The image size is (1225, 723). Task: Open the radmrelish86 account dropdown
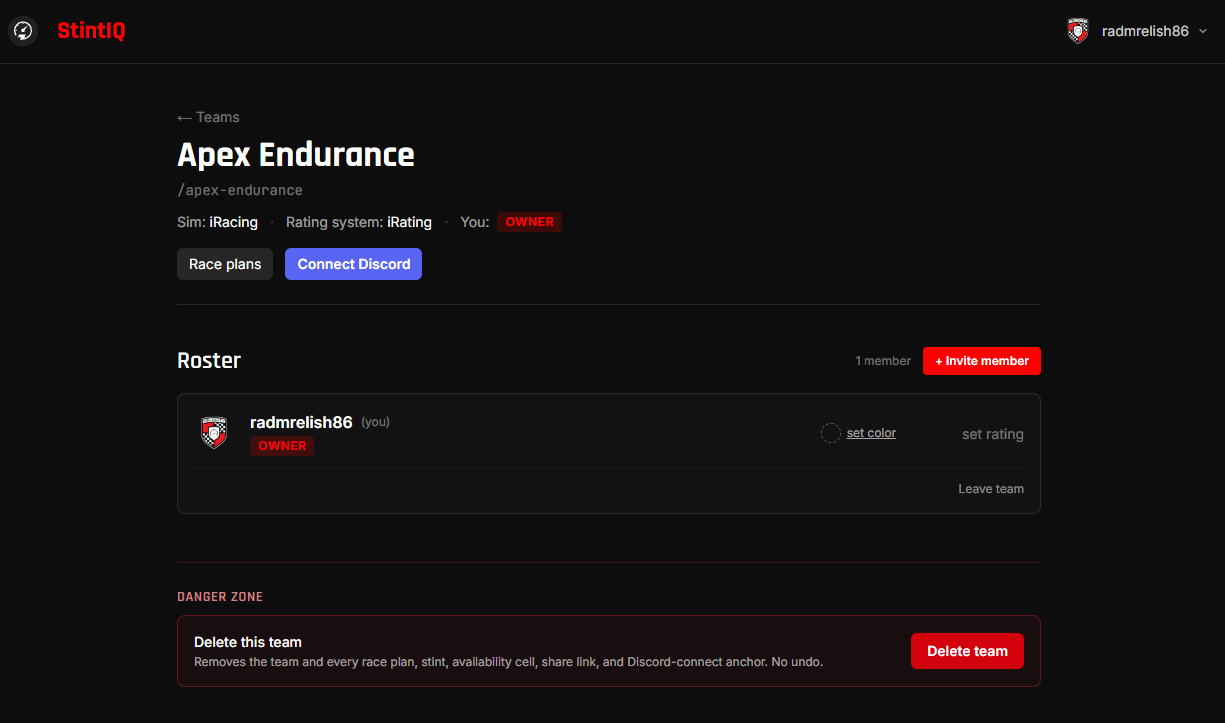(1138, 31)
